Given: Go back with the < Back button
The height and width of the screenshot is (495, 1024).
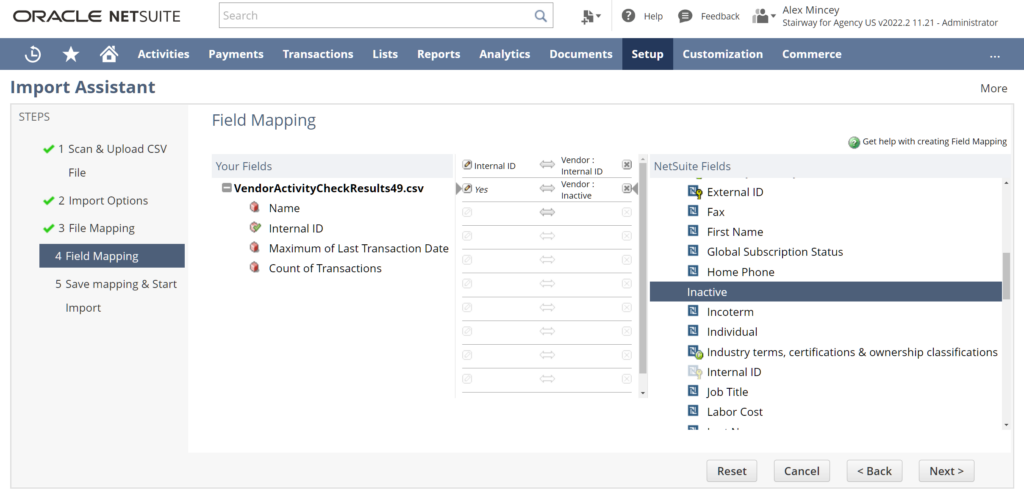Looking at the screenshot, I should 874,471.
